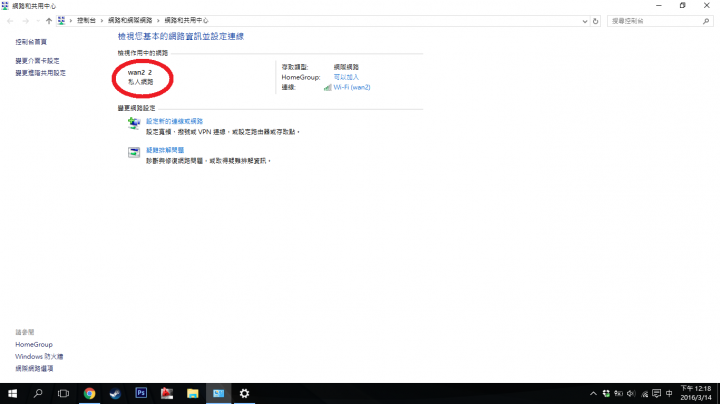720x404 pixels.
Task: Select 控制台 breadcrumb in address bar
Action: 86,21
